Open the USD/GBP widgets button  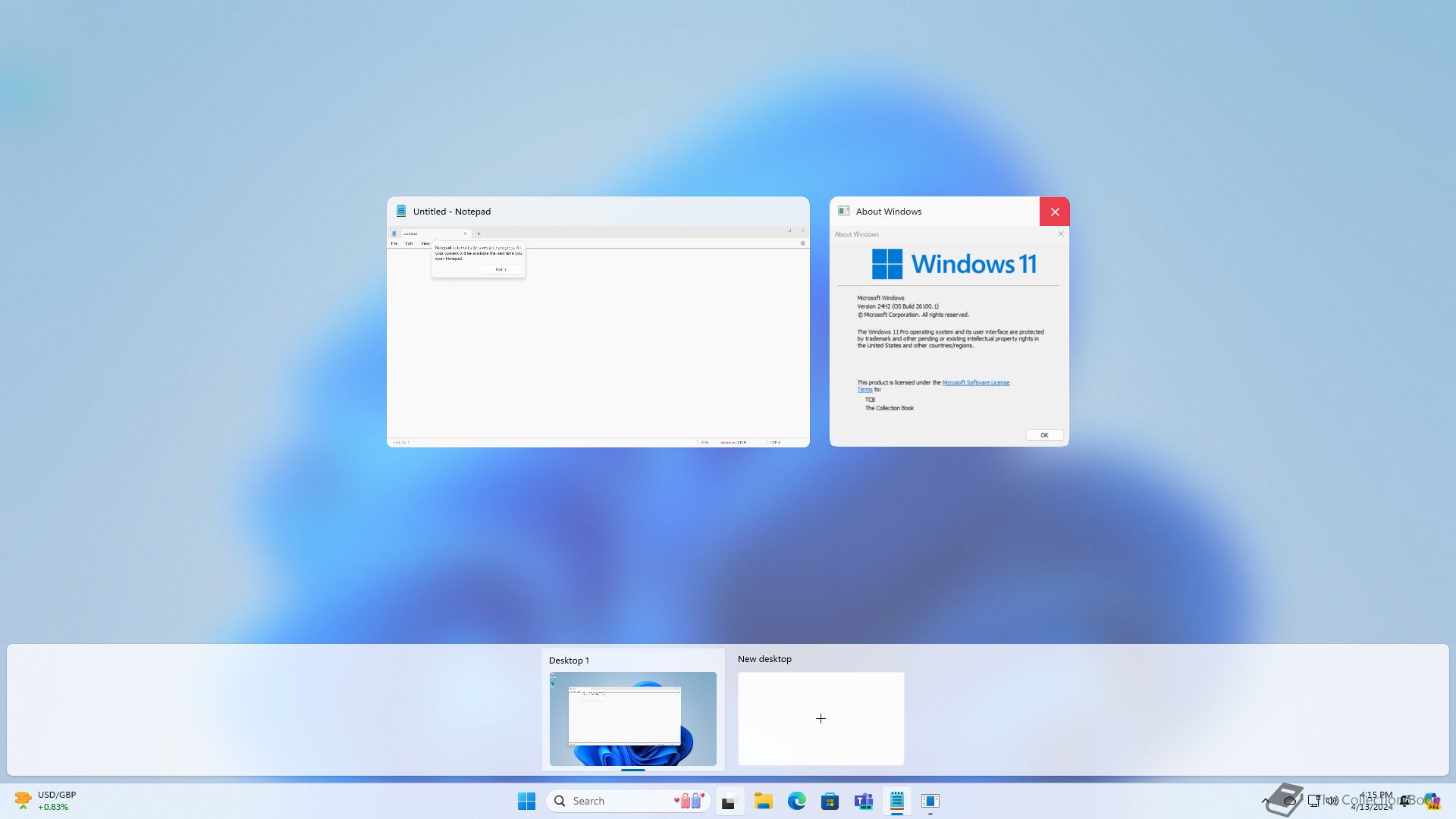(x=45, y=801)
